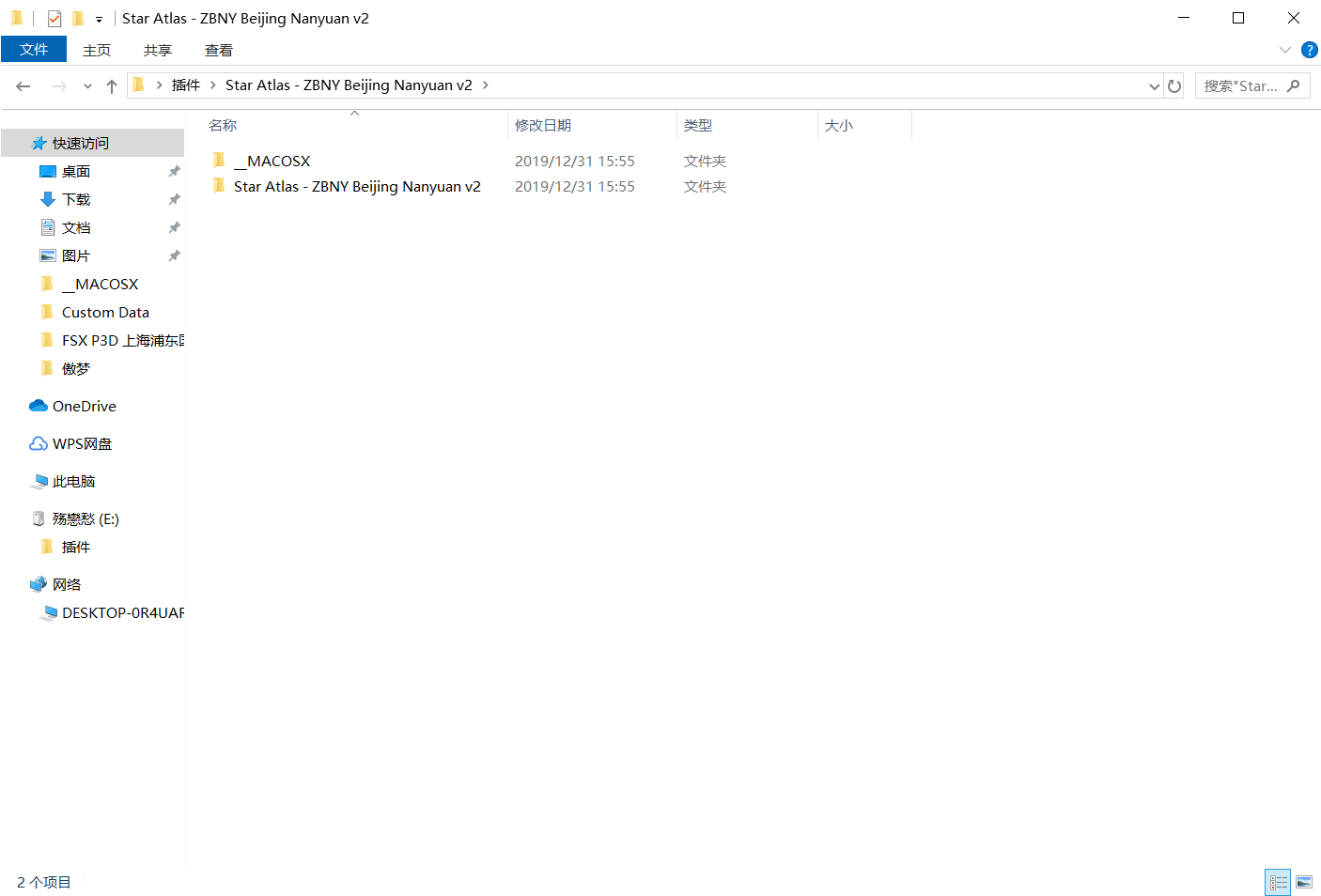This screenshot has height=896, width=1321.
Task: Click pin icon next to 下载
Action: 174,199
